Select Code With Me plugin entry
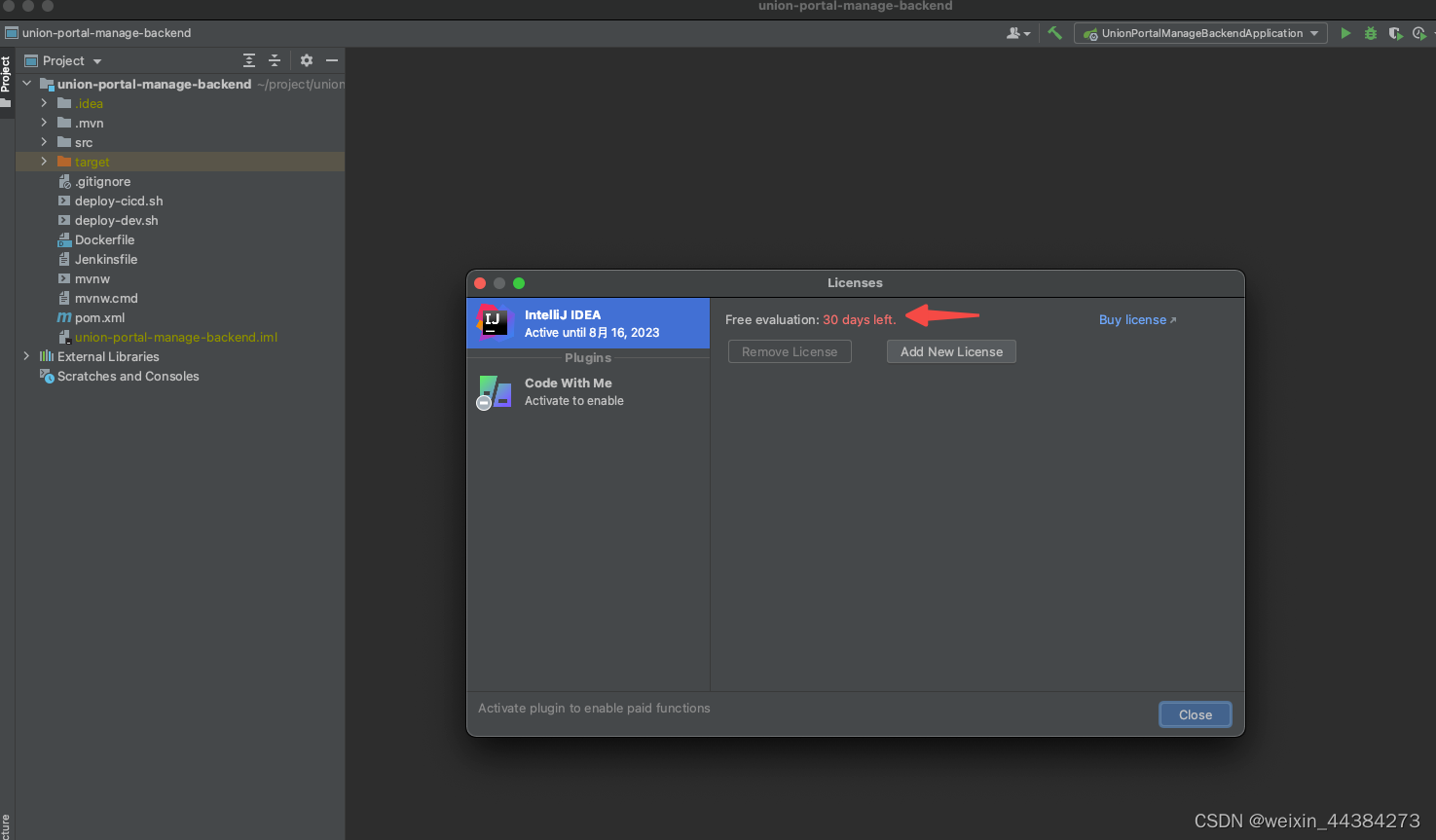This screenshot has height=840, width=1436. pyautogui.click(x=588, y=392)
